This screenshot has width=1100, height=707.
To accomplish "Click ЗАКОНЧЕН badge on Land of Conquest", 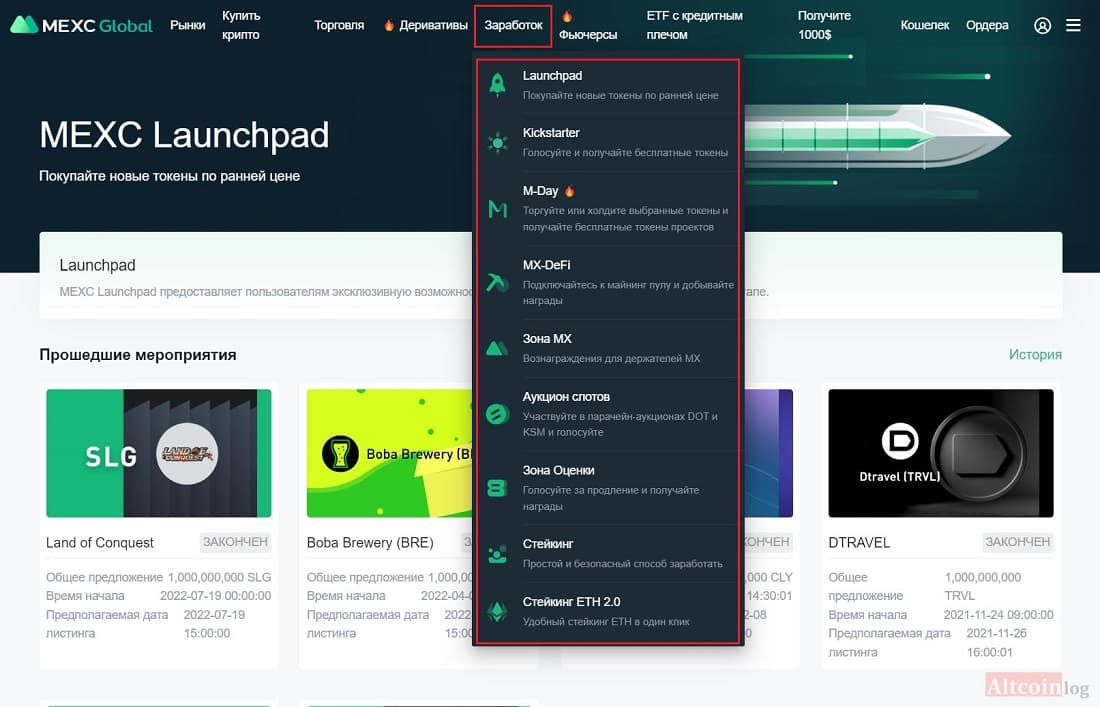I will coord(235,542).
